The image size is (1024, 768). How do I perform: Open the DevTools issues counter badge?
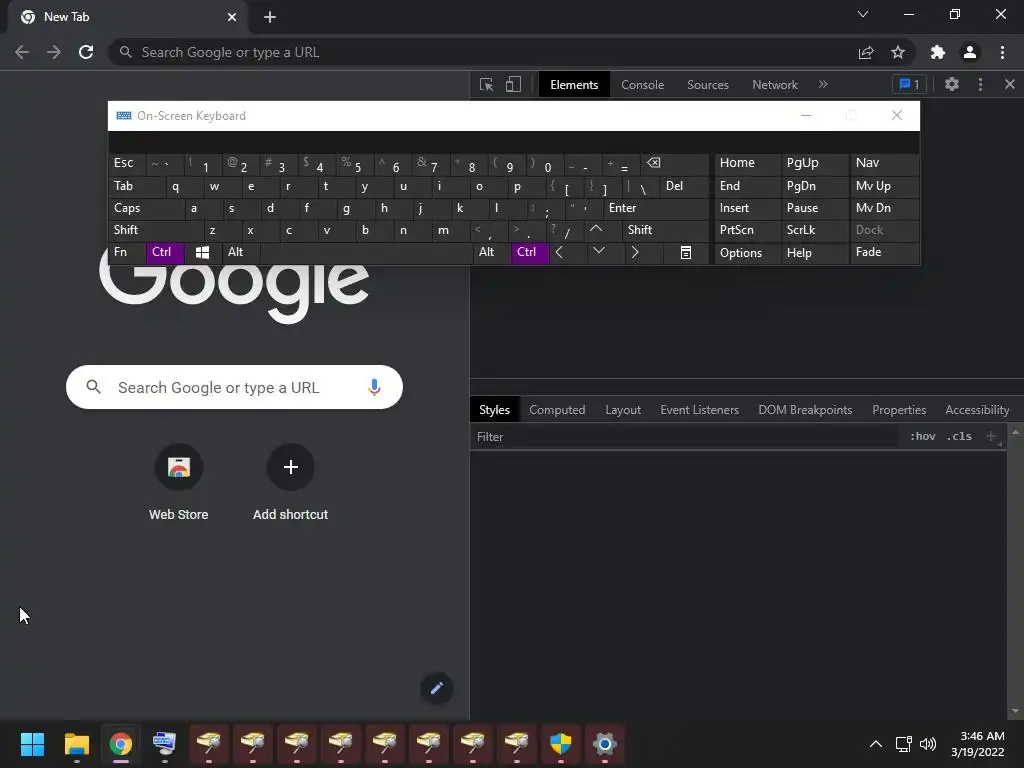point(909,84)
